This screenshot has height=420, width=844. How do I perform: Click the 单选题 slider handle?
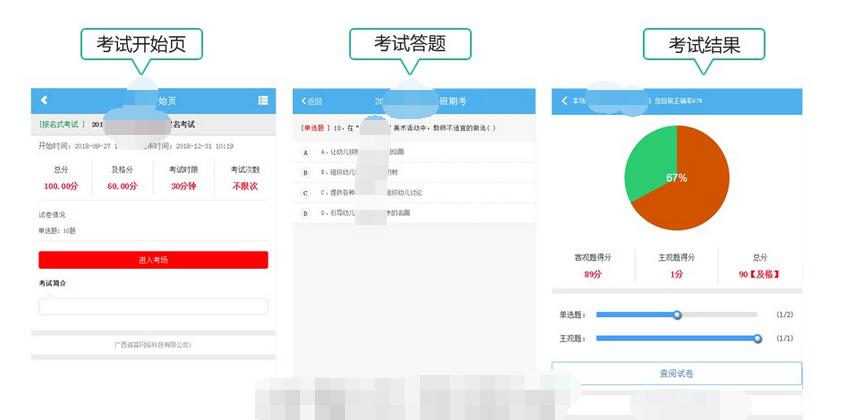click(x=677, y=315)
